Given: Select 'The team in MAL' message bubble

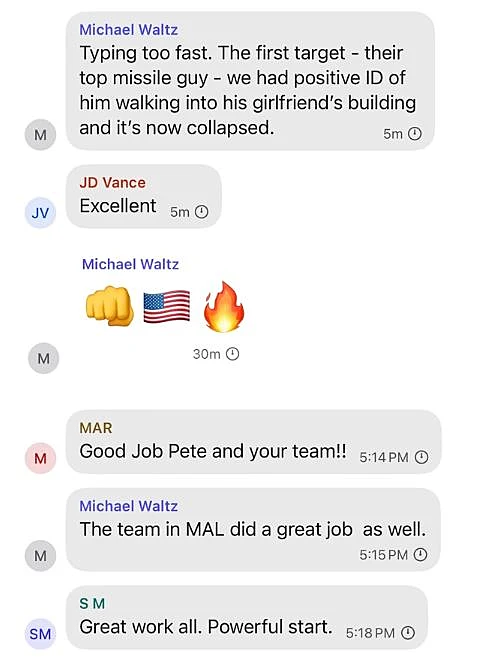Looking at the screenshot, I should coord(253,529).
